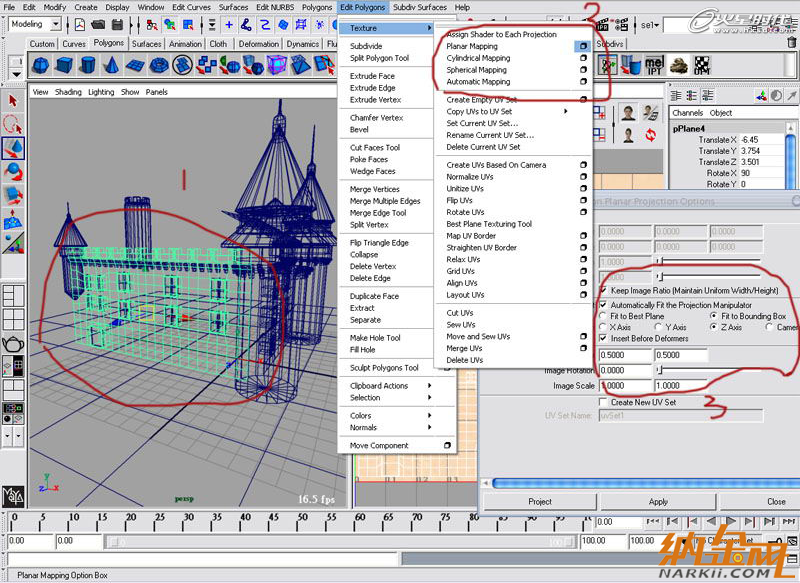Open Planar Mapping option box
Image resolution: width=800 pixels, height=583 pixels.
click(582, 47)
